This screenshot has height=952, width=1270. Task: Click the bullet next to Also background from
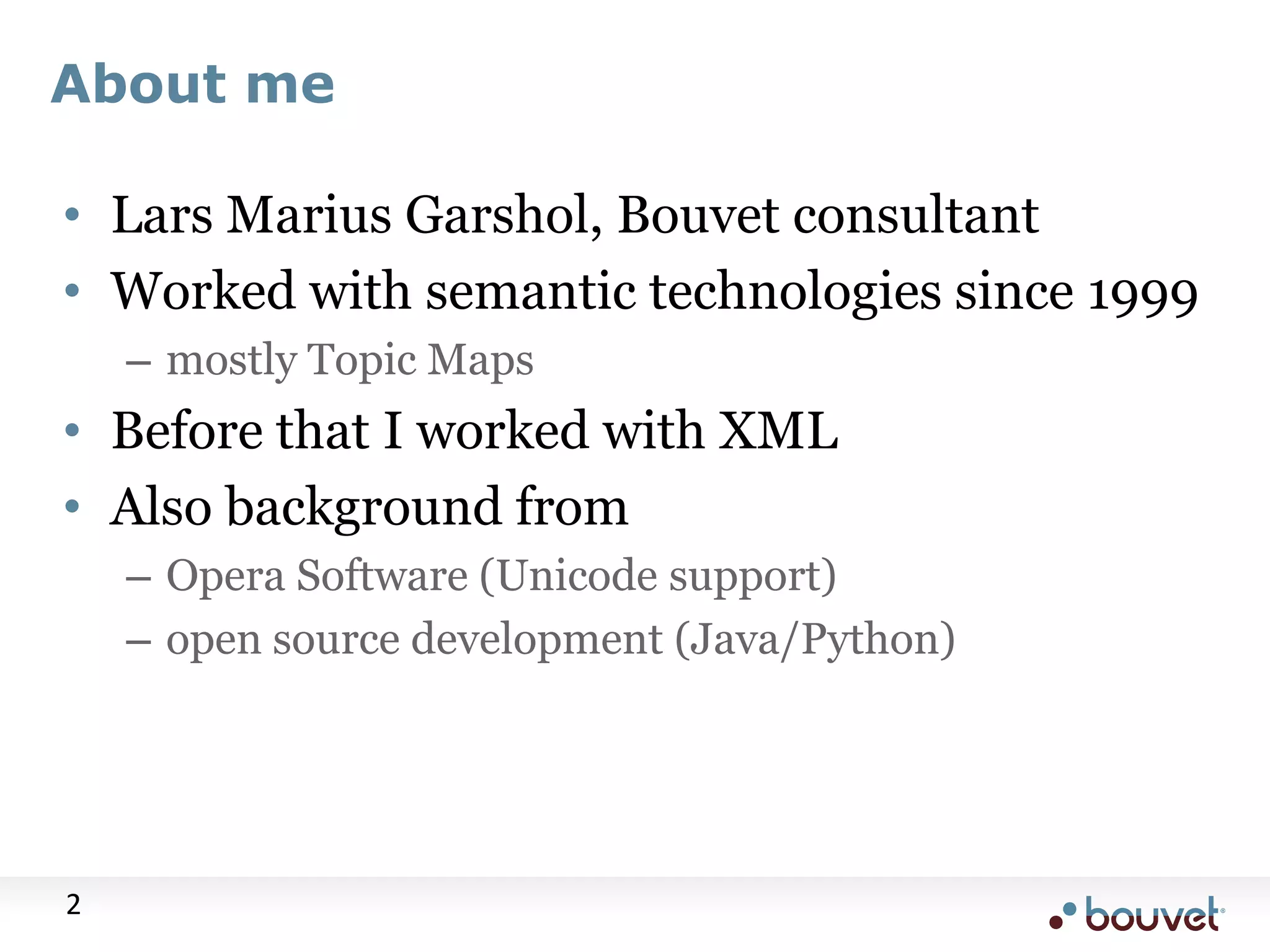[73, 506]
